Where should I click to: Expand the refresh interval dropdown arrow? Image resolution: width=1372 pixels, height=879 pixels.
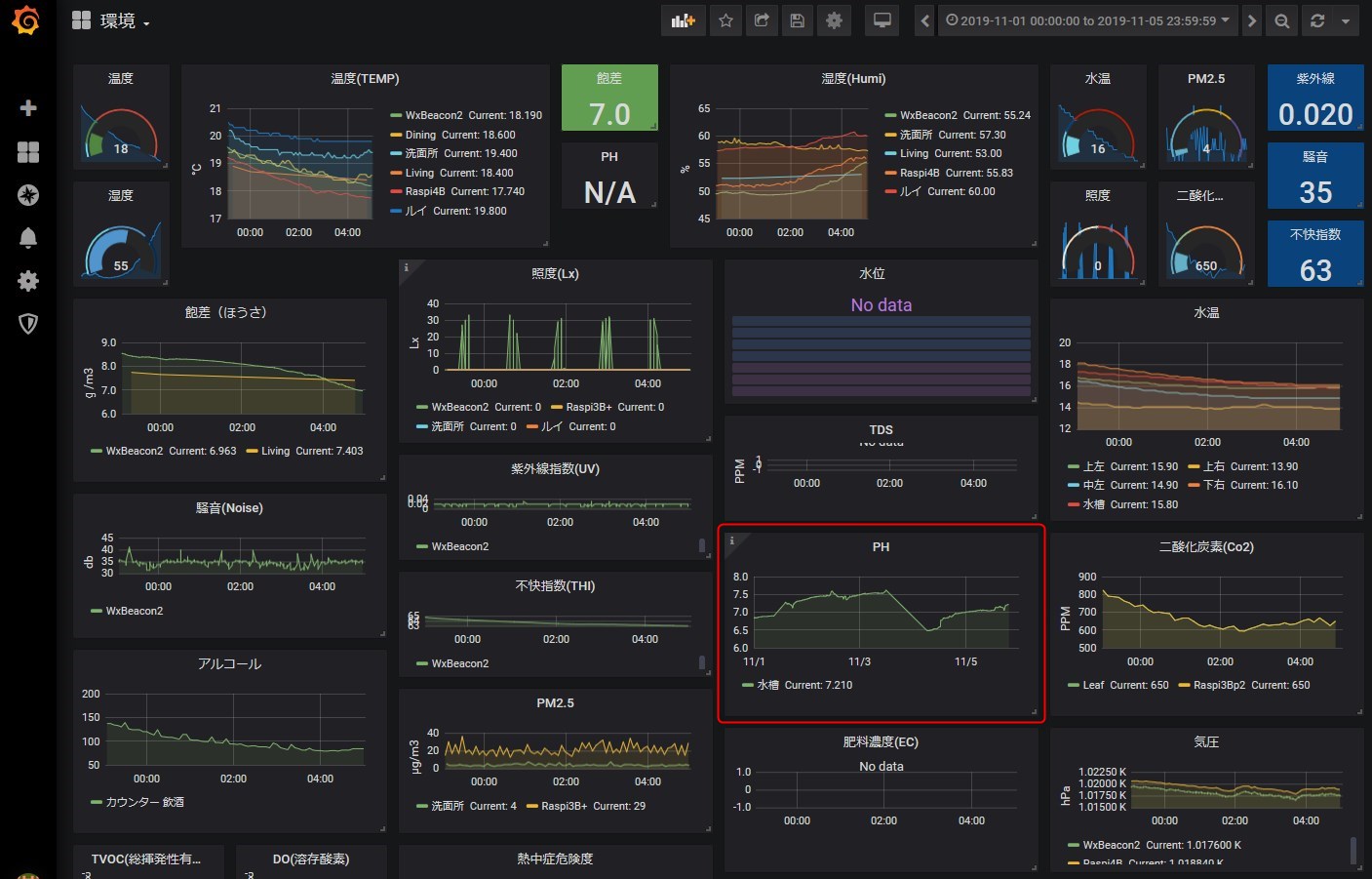(x=1346, y=20)
